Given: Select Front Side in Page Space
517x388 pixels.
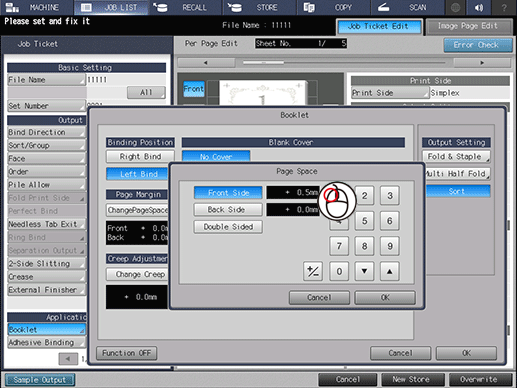Looking at the screenshot, I should click(228, 193).
